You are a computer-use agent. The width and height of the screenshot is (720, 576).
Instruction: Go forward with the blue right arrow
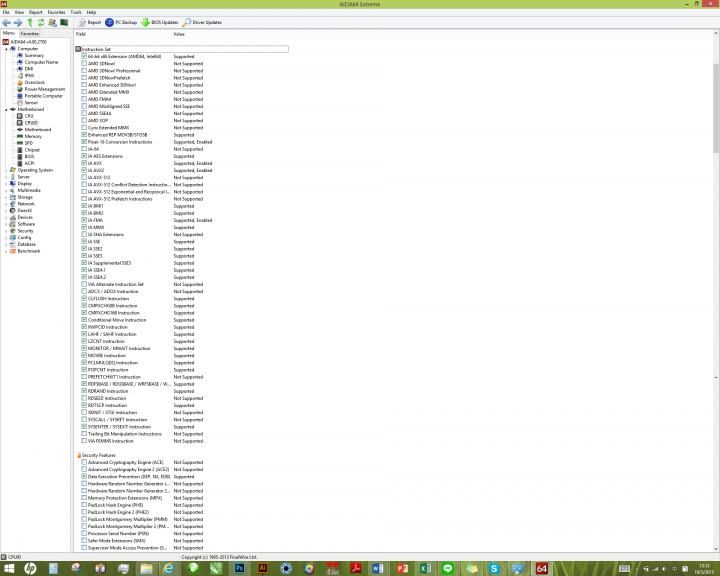(18, 23)
